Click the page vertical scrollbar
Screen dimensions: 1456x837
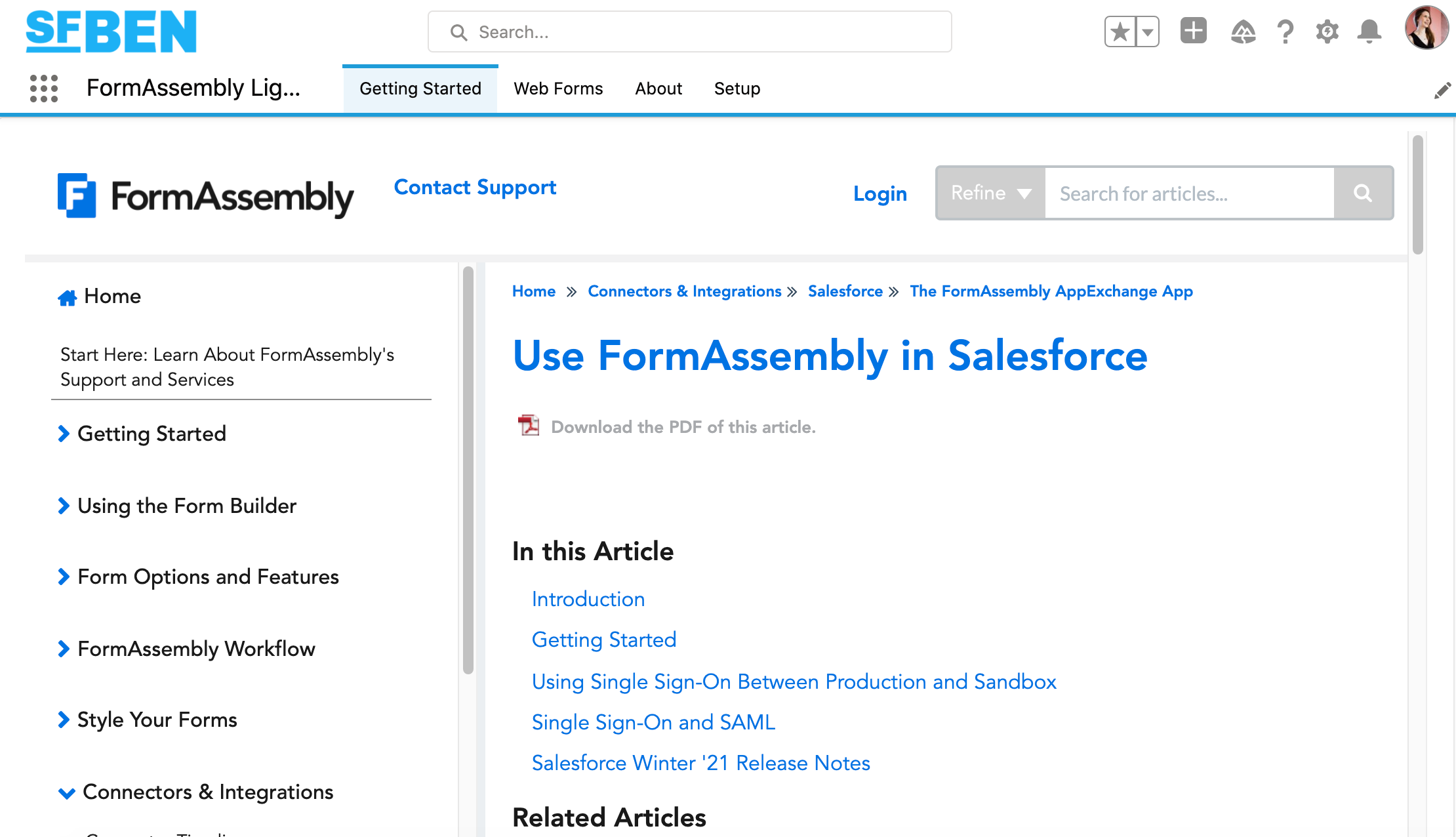[1417, 194]
